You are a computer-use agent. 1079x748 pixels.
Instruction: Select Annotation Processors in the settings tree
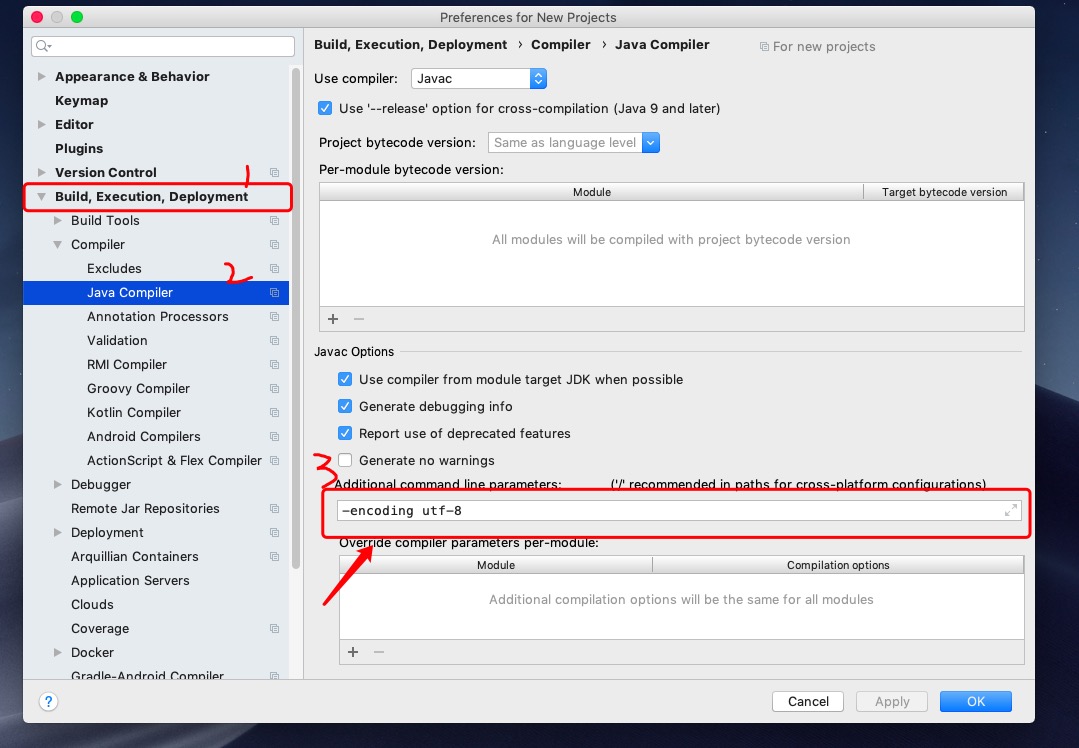click(x=157, y=317)
